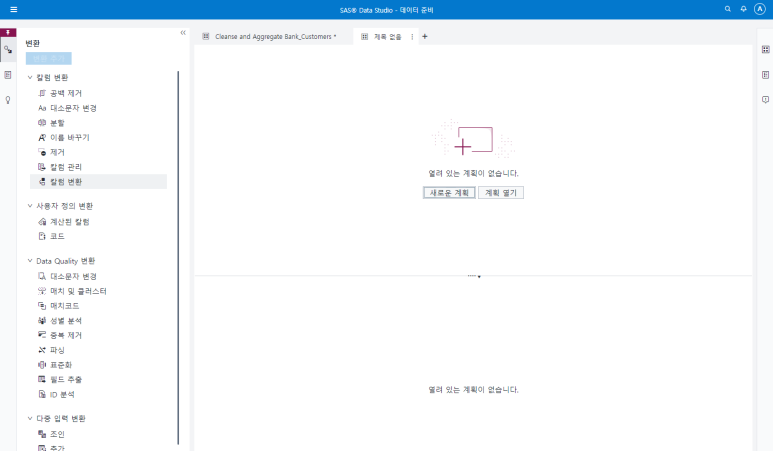Click the 계획 열기 button

tap(501, 193)
